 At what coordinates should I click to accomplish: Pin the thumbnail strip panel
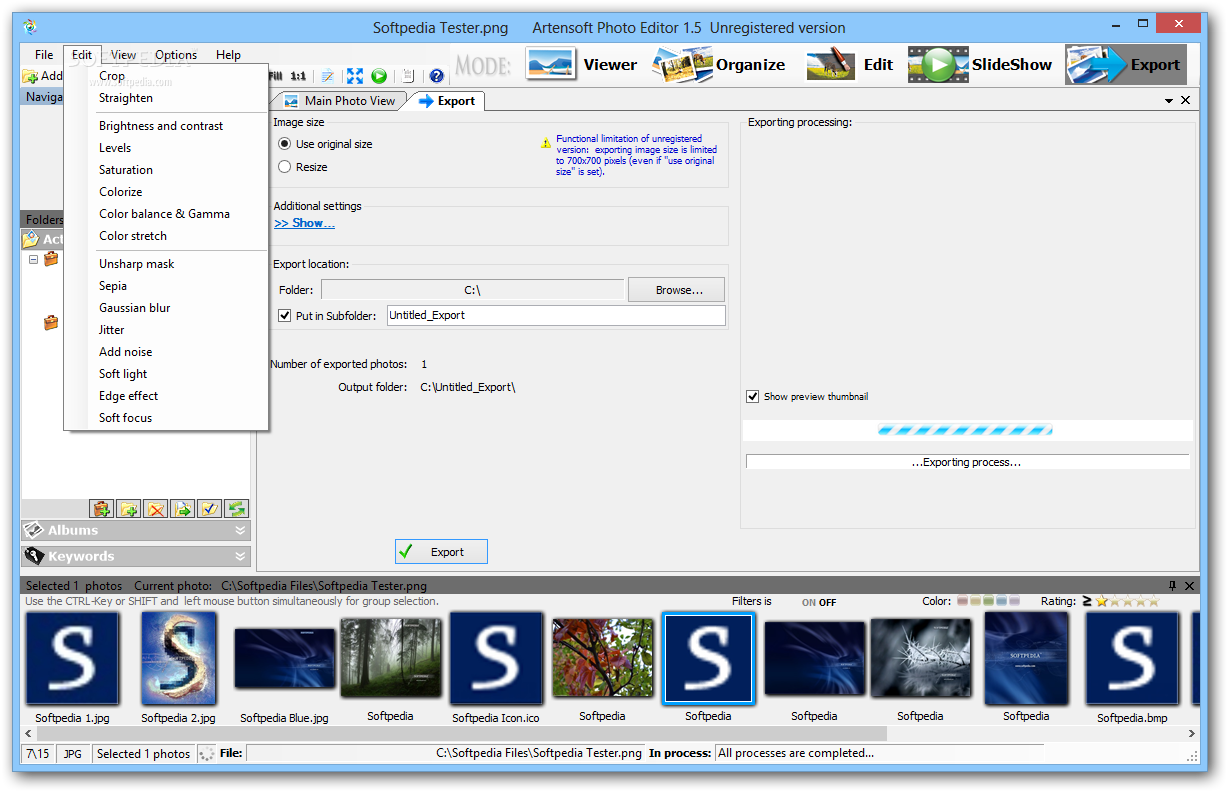[x=1172, y=585]
